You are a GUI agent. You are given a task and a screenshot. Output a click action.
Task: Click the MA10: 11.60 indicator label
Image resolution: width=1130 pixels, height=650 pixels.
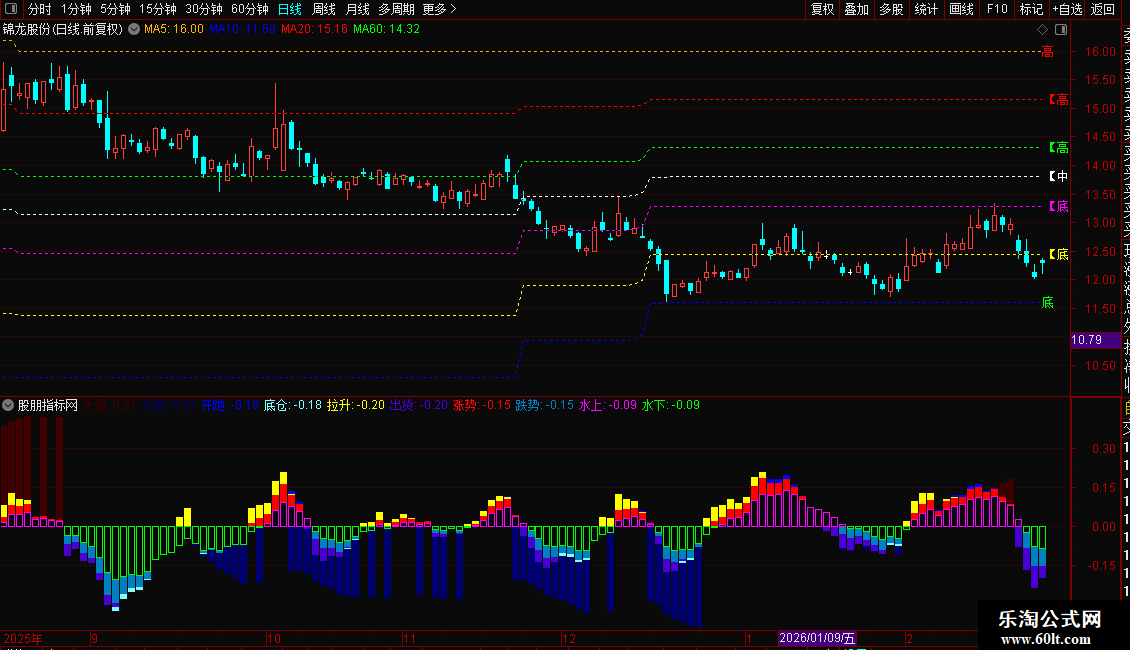[x=242, y=30]
